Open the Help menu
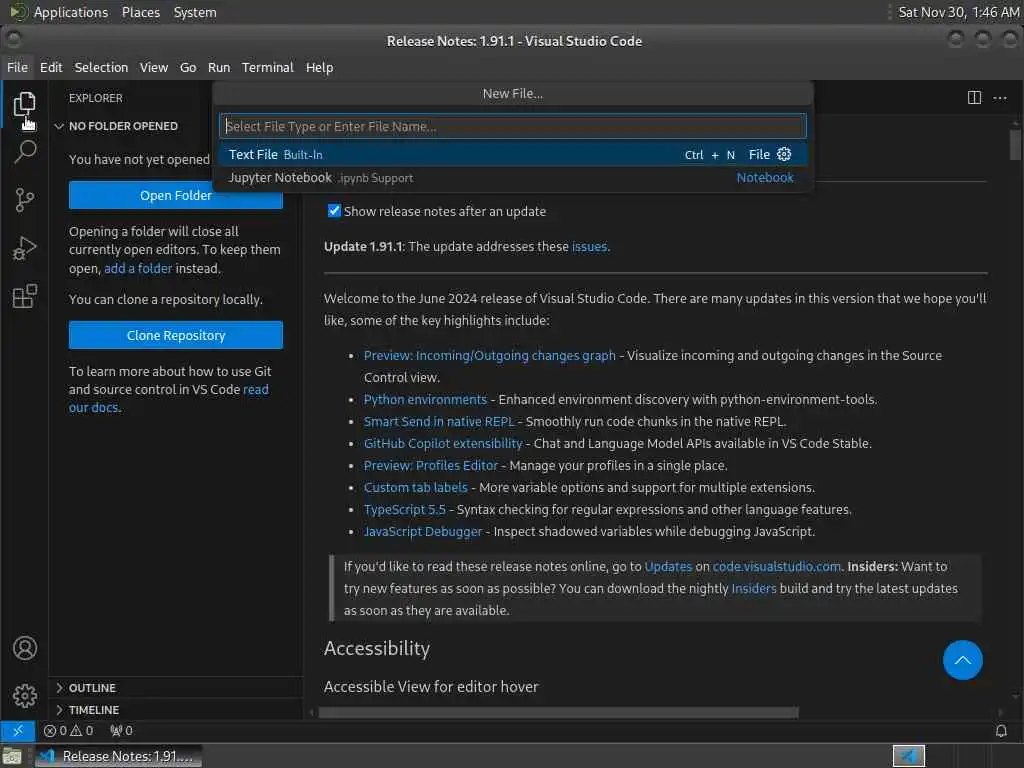Image resolution: width=1024 pixels, height=768 pixels. (319, 67)
